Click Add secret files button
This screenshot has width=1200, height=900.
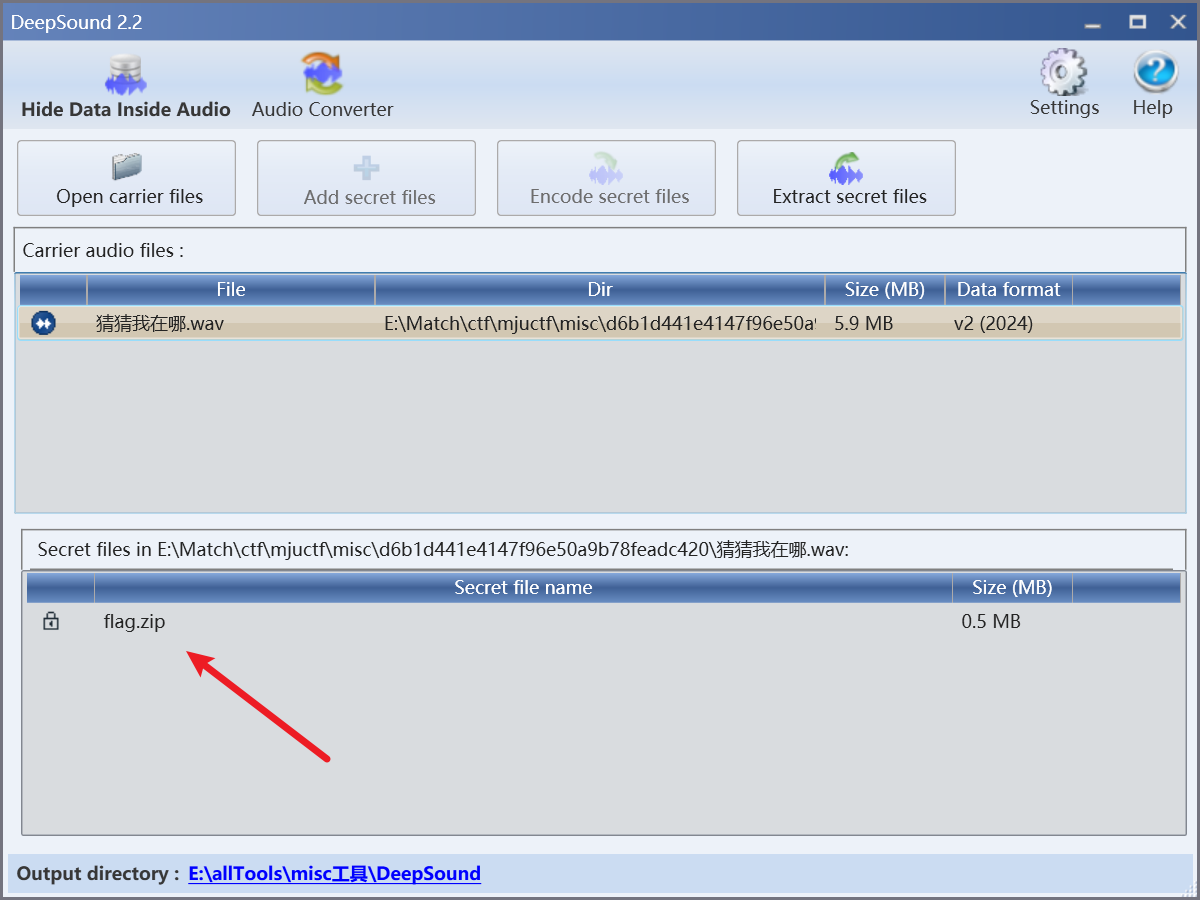point(367,178)
